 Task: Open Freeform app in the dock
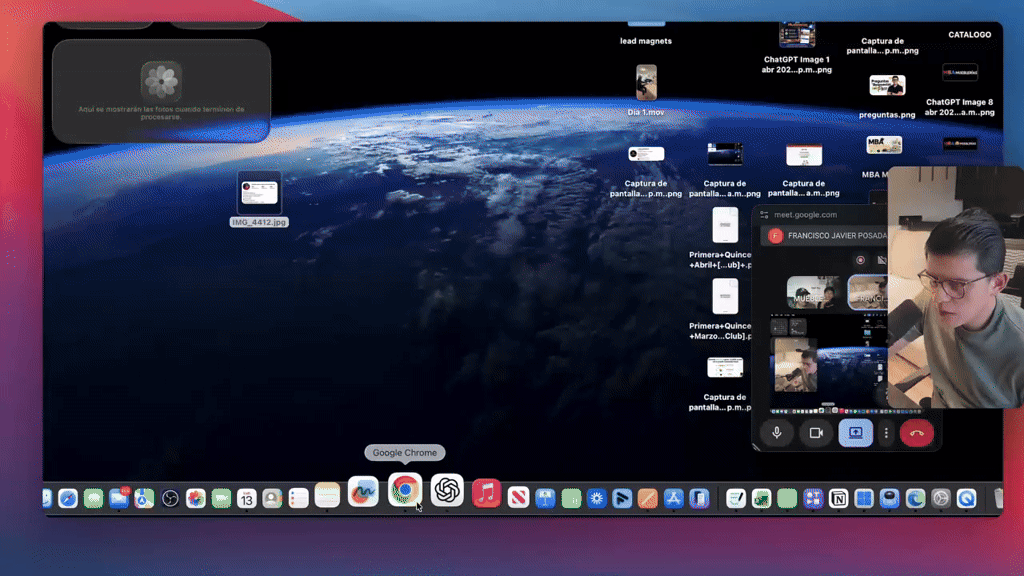(363, 492)
